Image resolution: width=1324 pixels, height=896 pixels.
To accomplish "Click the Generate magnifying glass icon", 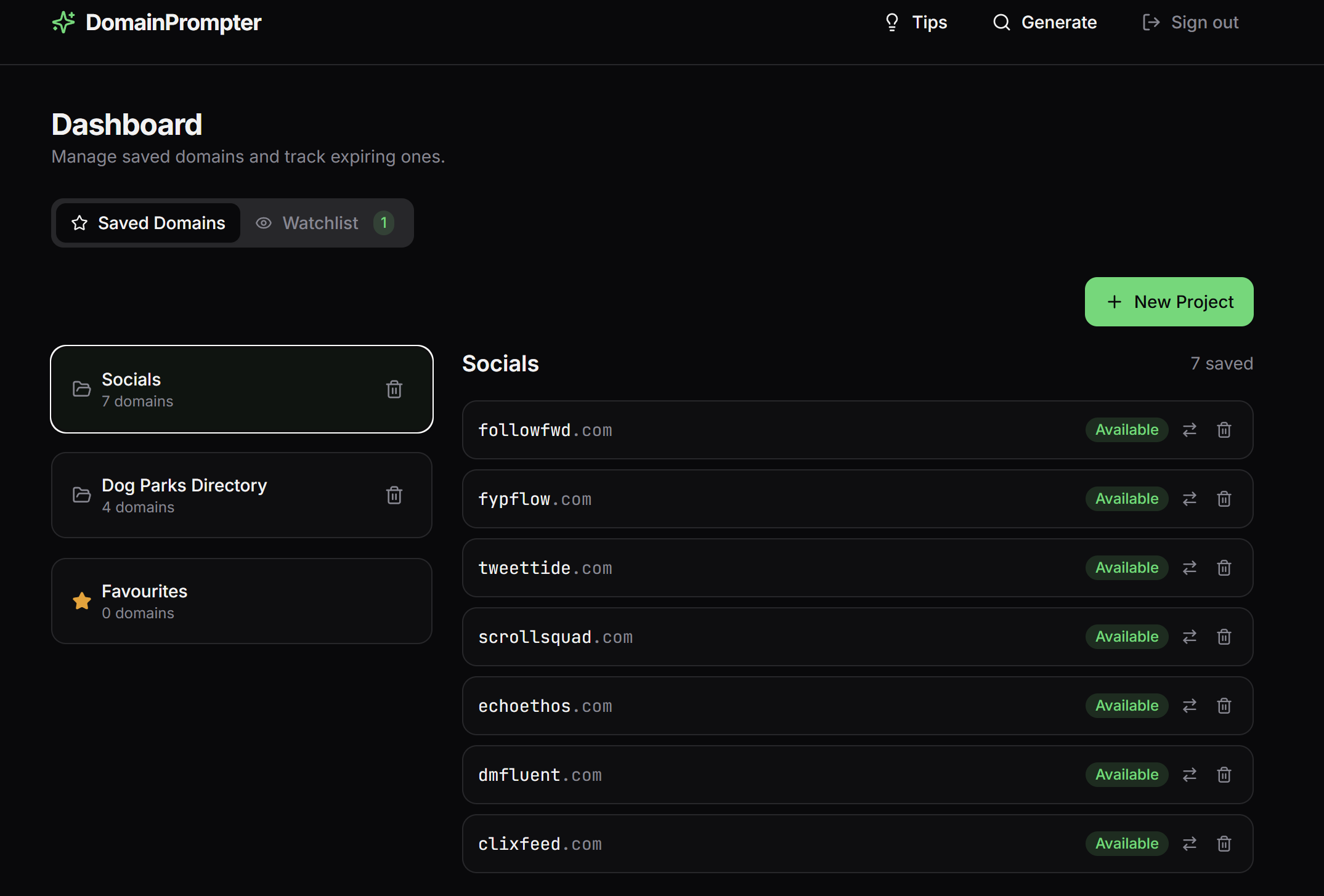I will (x=1001, y=22).
